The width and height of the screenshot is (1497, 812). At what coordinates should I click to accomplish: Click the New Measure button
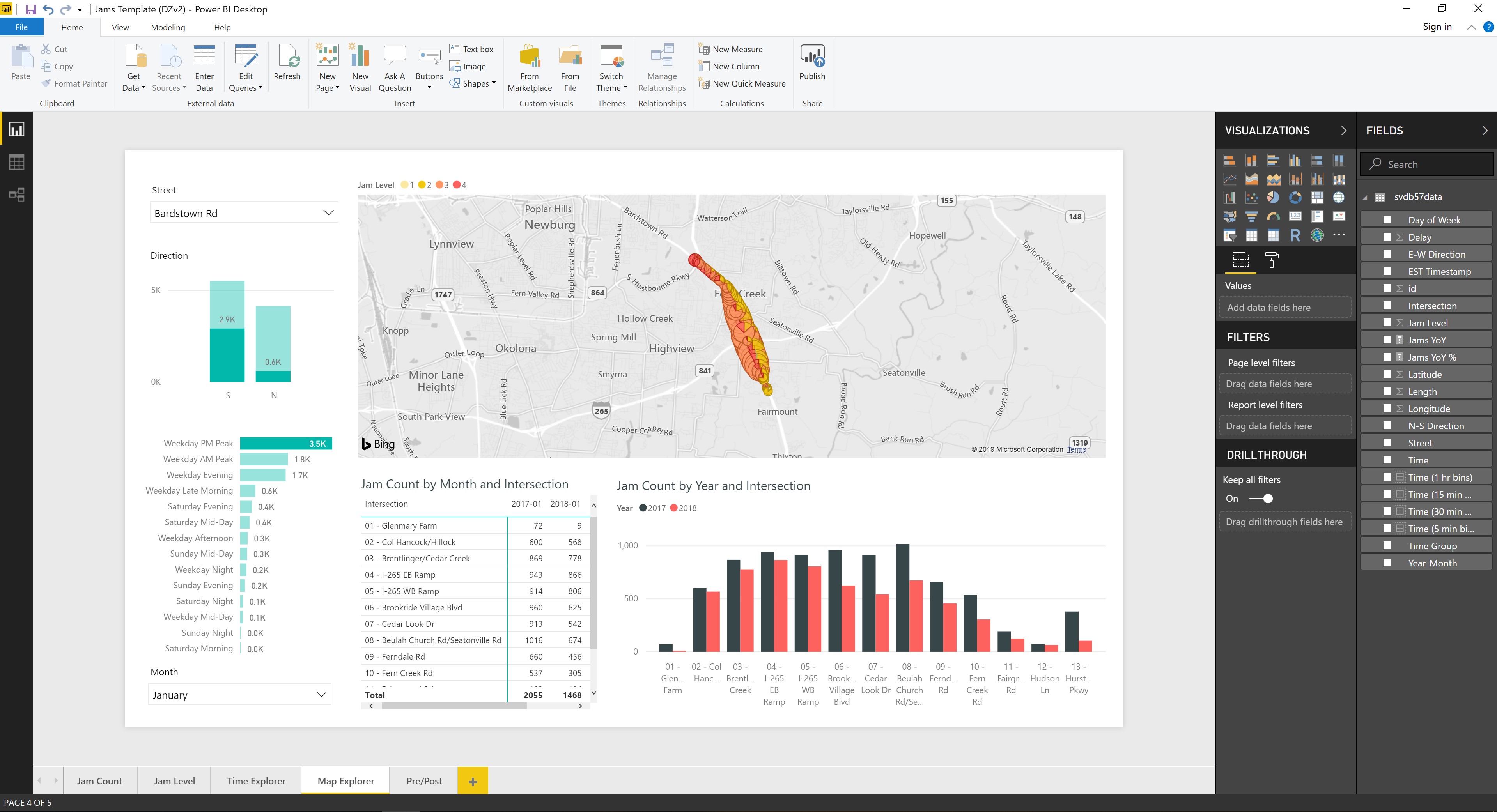(730, 50)
